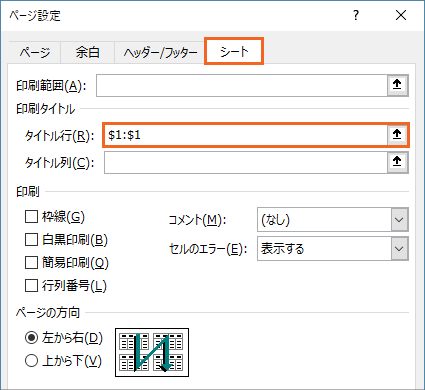Enable the 枠線(G) checkbox
This screenshot has height=390, width=425.
31,217
